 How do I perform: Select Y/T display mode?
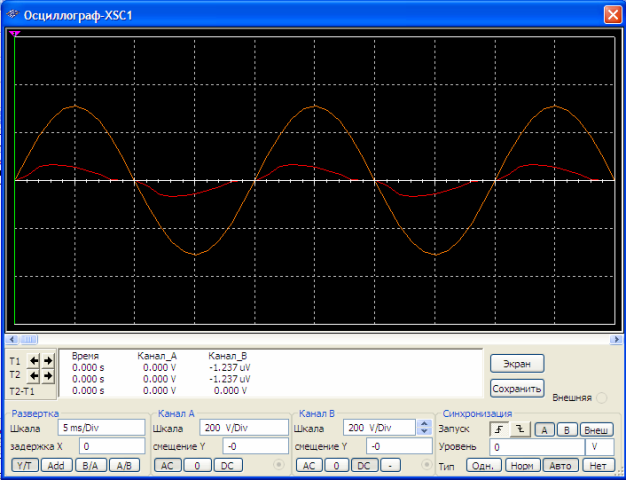(x=25, y=465)
